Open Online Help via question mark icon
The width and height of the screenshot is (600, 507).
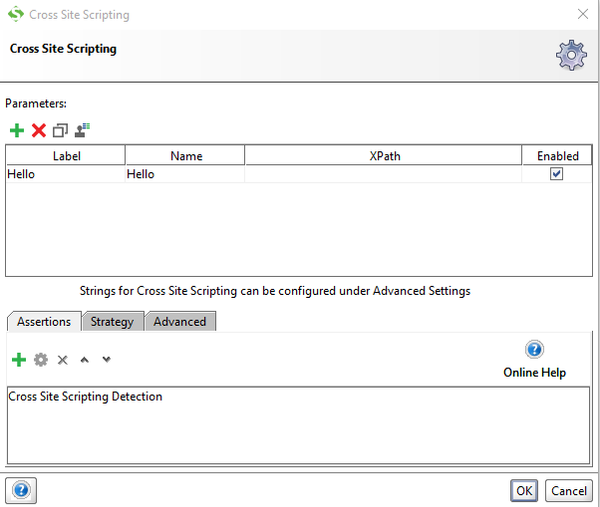[534, 350]
